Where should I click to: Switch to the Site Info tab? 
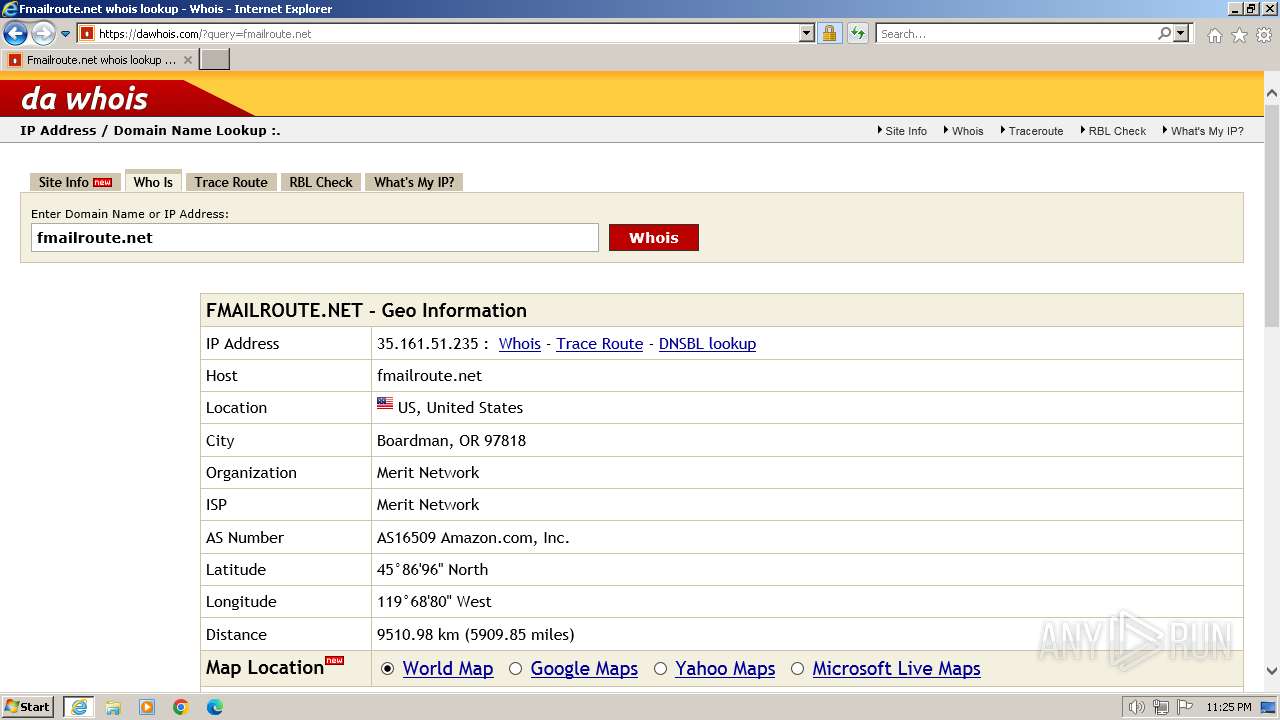click(x=75, y=182)
